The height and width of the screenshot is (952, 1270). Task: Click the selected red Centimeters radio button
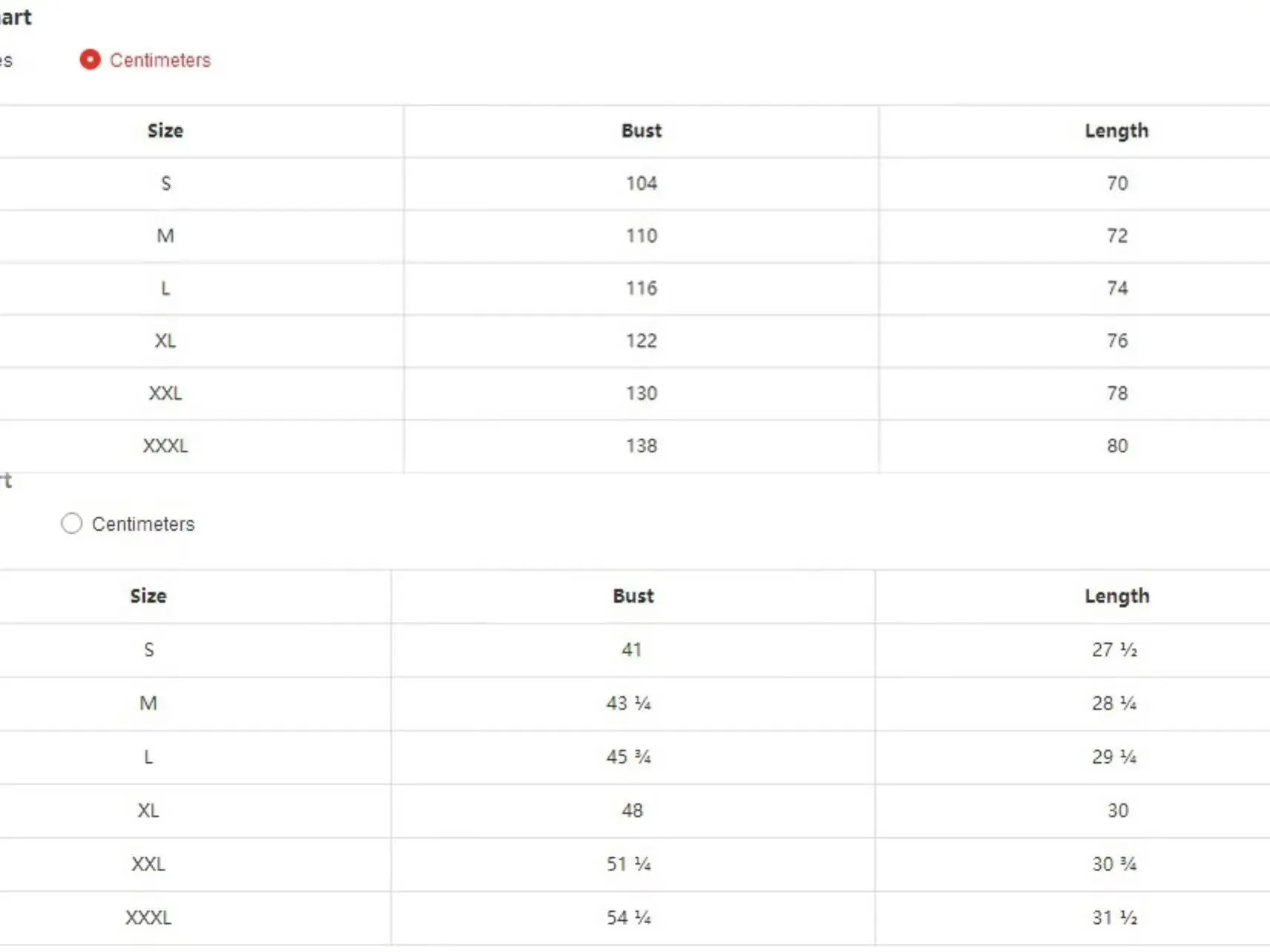coord(90,60)
